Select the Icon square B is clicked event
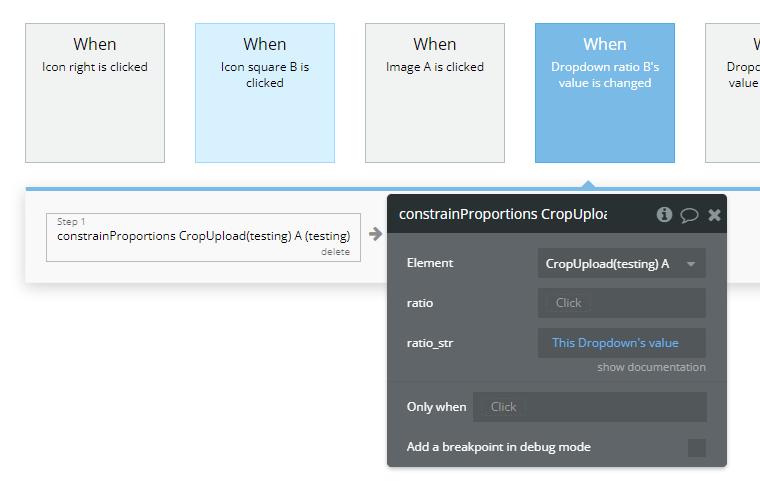 (x=265, y=92)
